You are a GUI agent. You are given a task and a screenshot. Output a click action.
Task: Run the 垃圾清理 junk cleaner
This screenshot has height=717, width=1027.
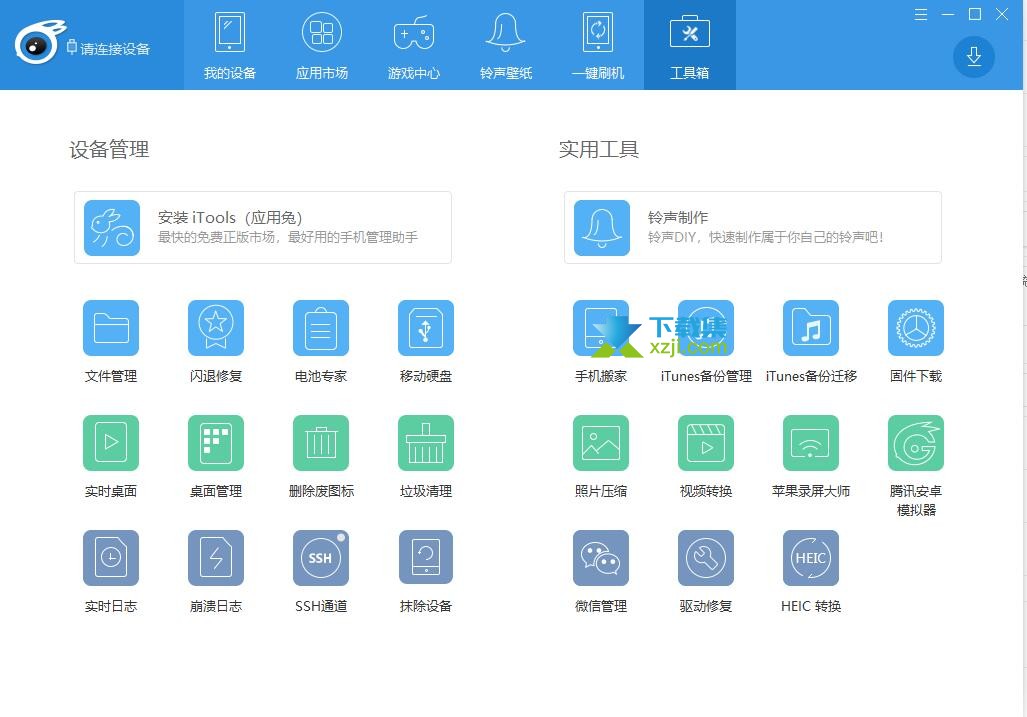426,443
